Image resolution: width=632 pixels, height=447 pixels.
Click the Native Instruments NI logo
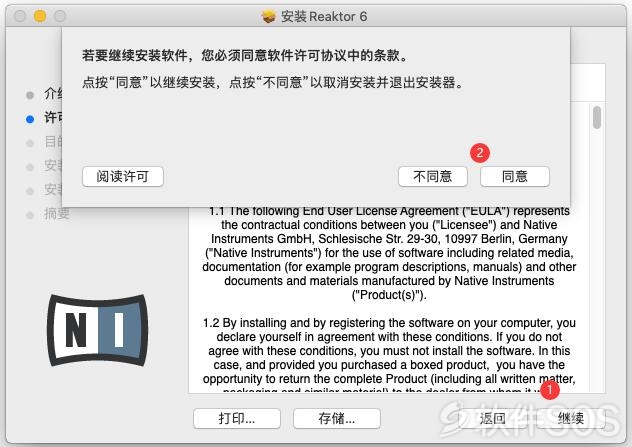(x=98, y=330)
